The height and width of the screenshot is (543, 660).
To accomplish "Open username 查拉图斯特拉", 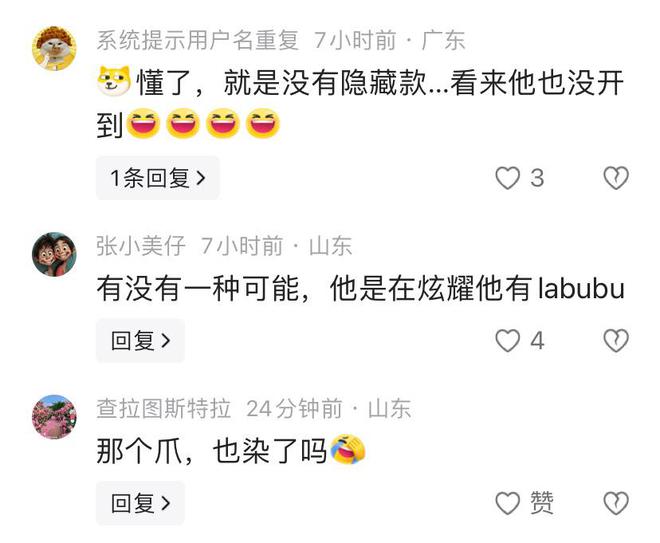I will point(164,409).
